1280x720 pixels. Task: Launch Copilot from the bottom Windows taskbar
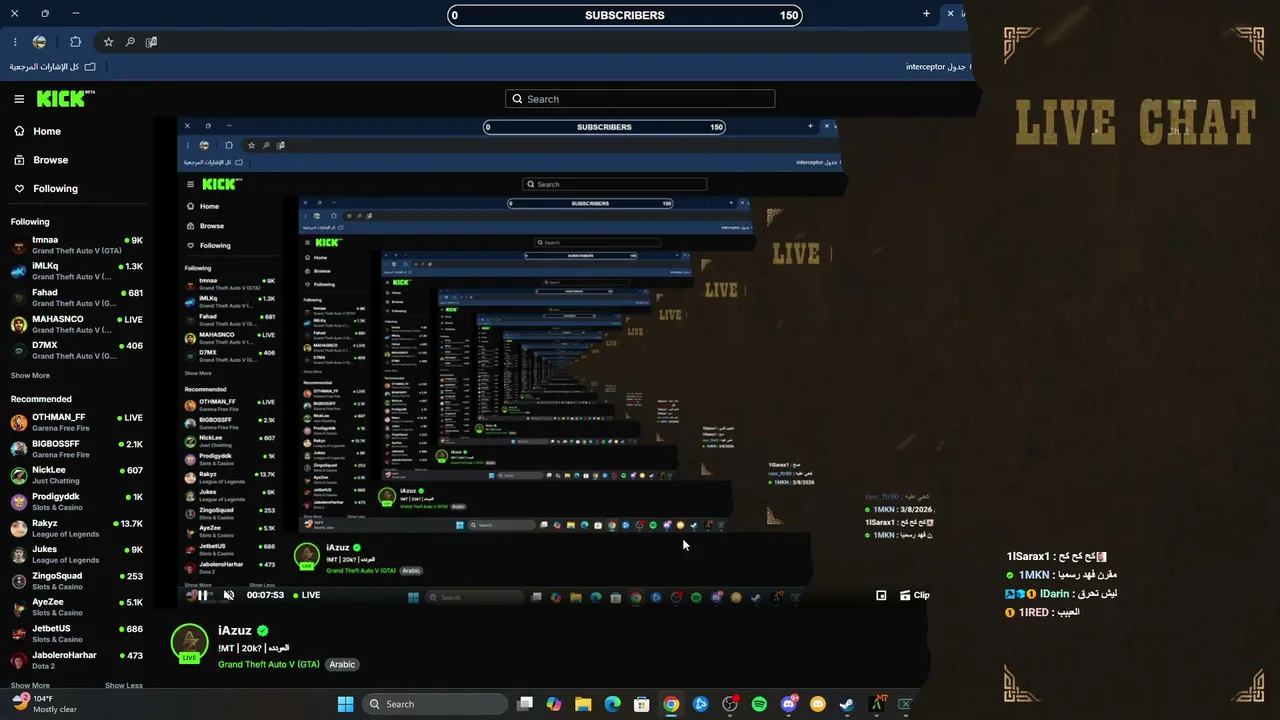[x=554, y=704]
